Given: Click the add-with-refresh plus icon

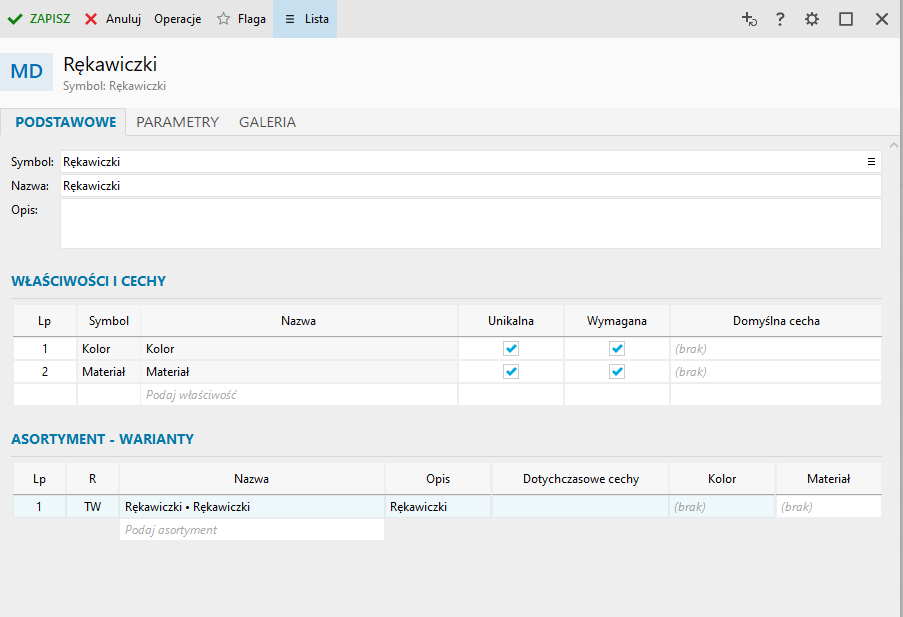Looking at the screenshot, I should [748, 19].
